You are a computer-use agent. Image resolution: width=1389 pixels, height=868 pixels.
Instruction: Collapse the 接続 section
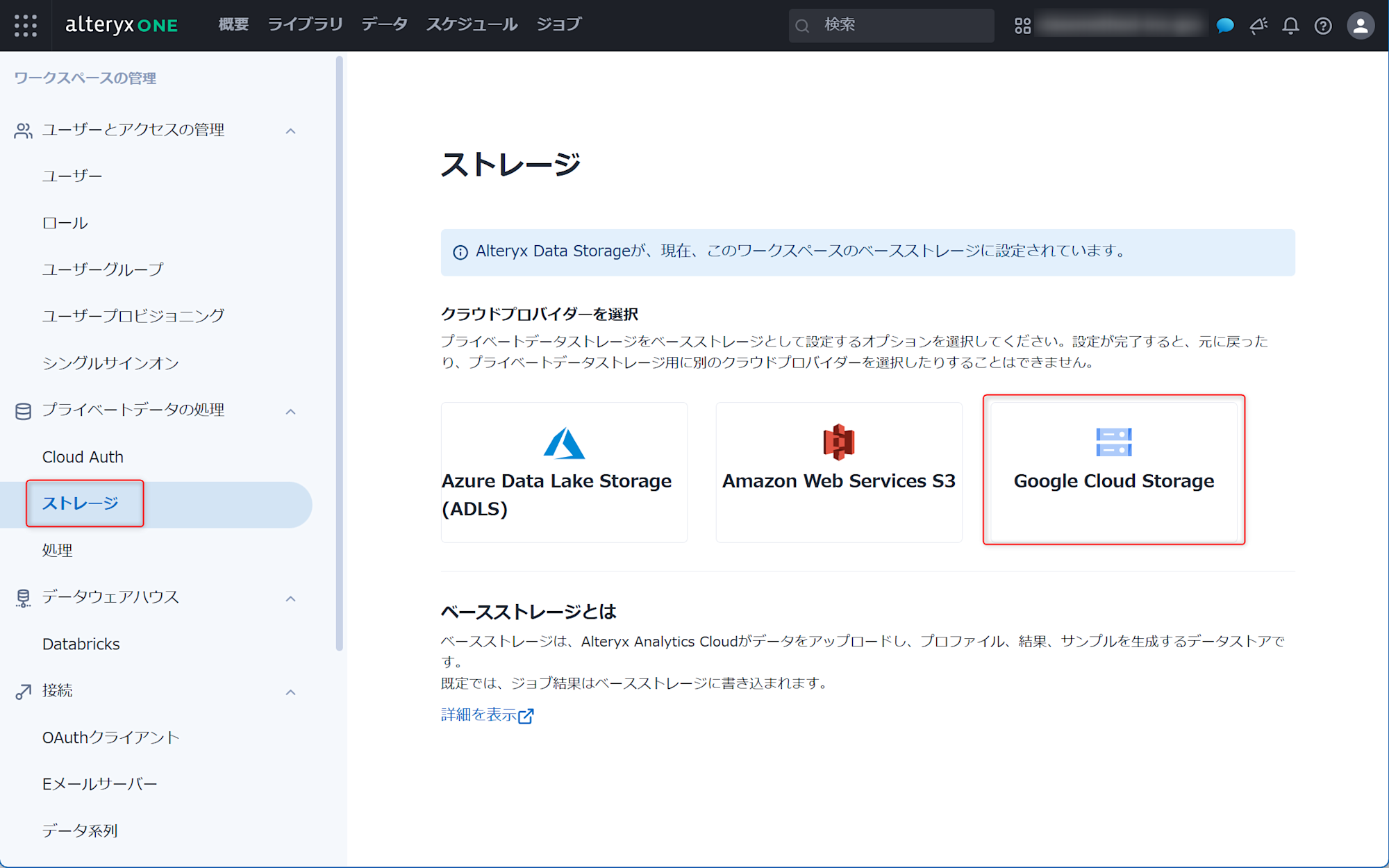pyautogui.click(x=291, y=692)
